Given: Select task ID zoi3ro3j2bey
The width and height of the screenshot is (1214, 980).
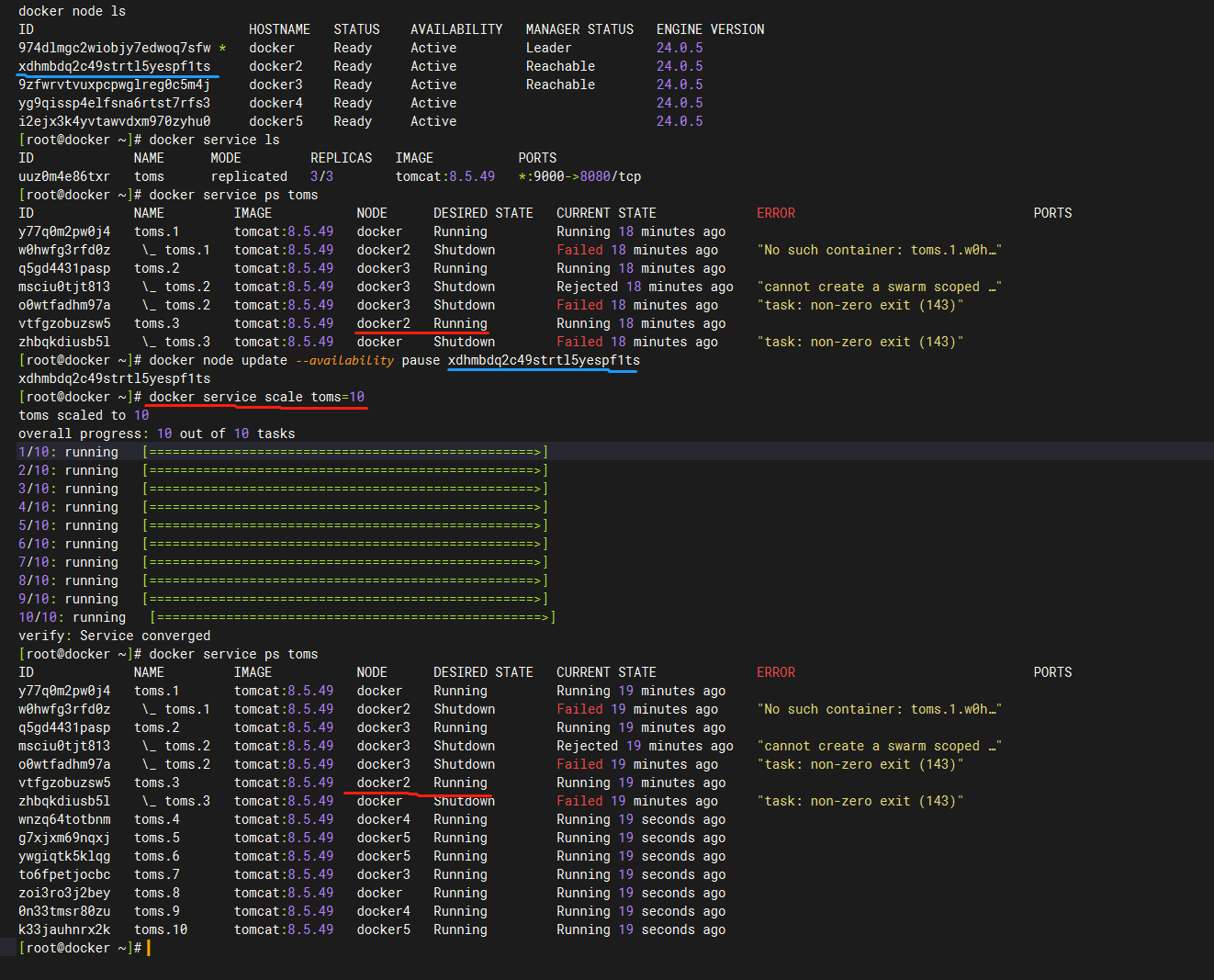Looking at the screenshot, I should point(64,893).
